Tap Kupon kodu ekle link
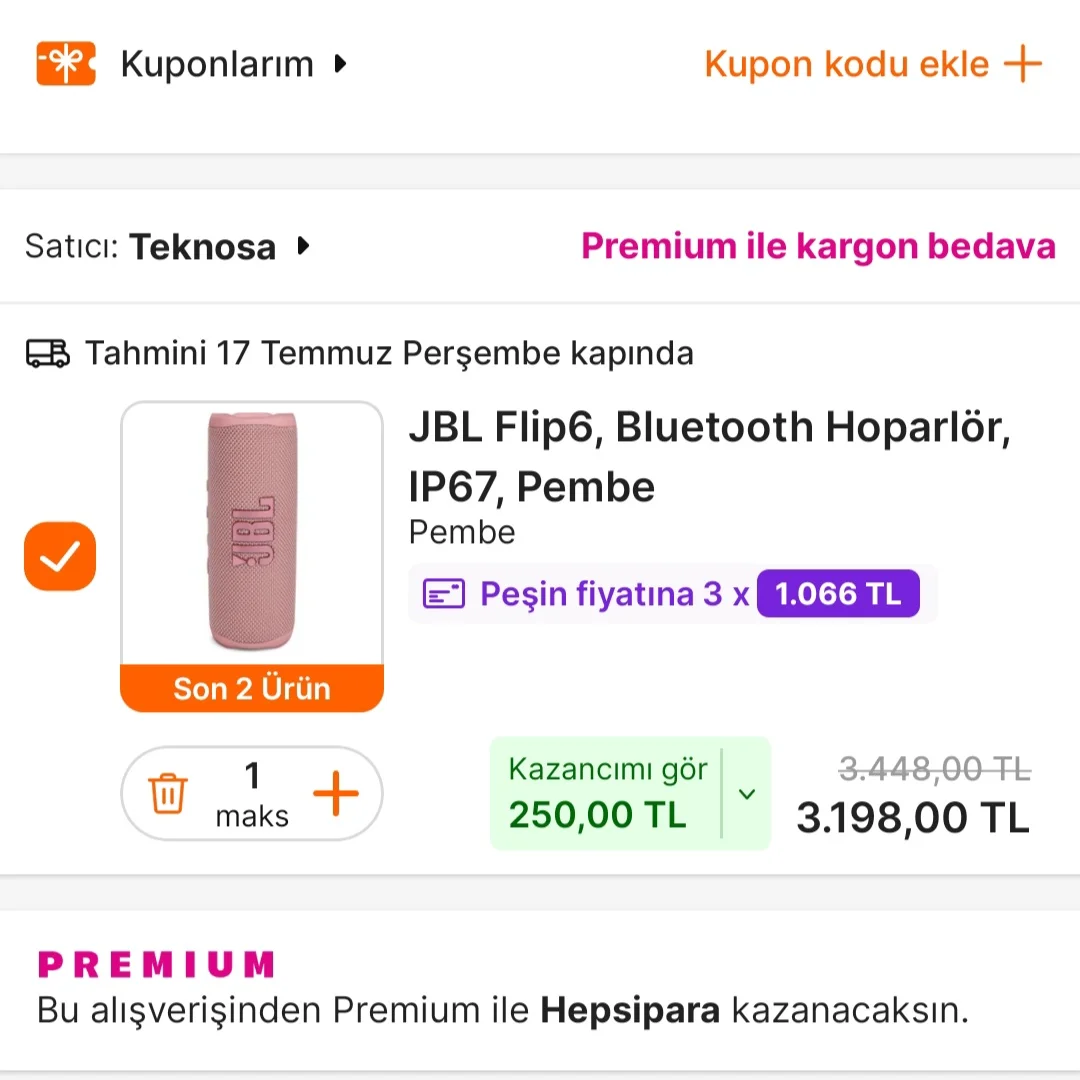The image size is (1080, 1080). tap(873, 65)
